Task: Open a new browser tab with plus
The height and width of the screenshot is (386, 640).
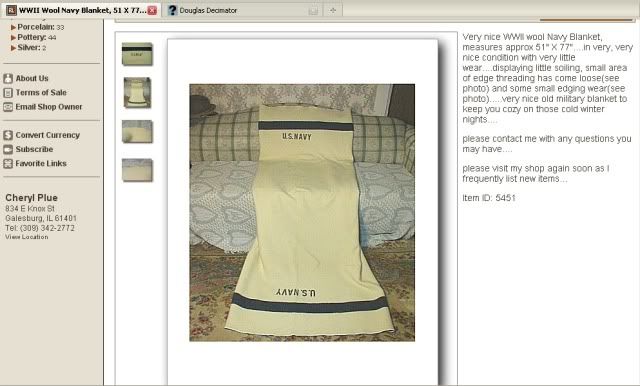Action: click(333, 10)
